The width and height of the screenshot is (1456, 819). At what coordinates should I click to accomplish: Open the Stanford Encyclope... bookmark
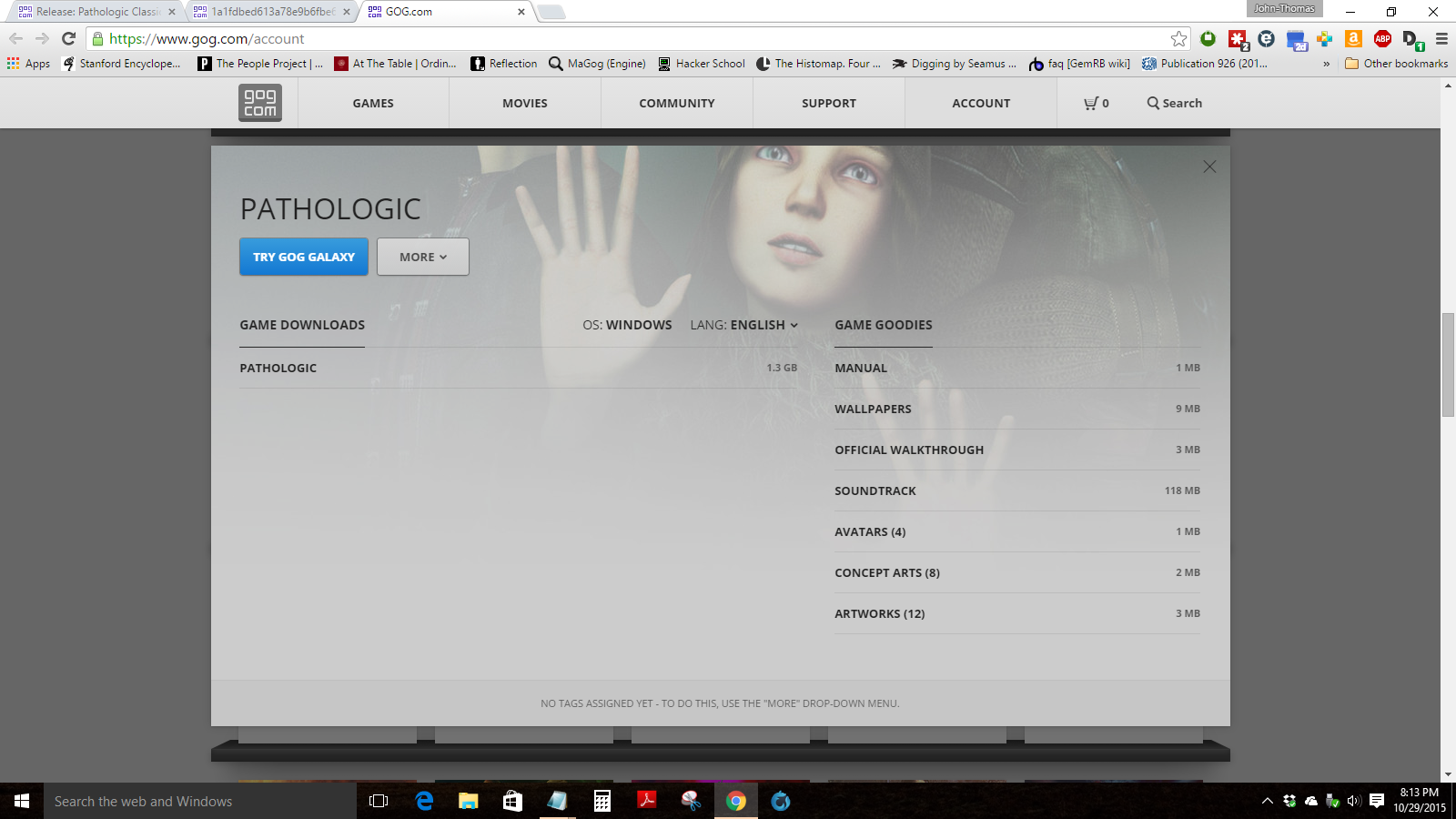click(x=121, y=64)
